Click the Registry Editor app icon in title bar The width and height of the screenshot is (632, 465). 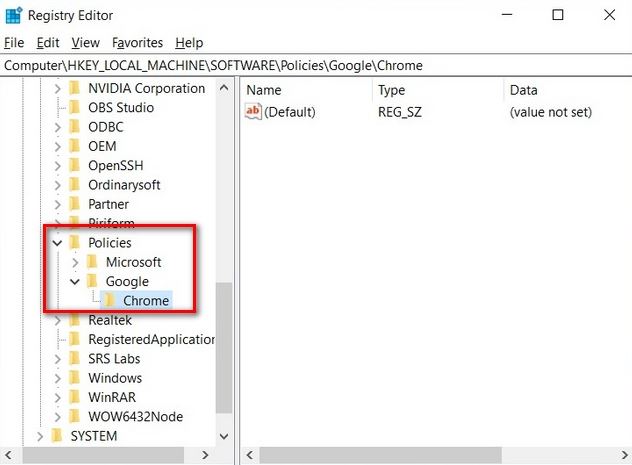click(14, 15)
